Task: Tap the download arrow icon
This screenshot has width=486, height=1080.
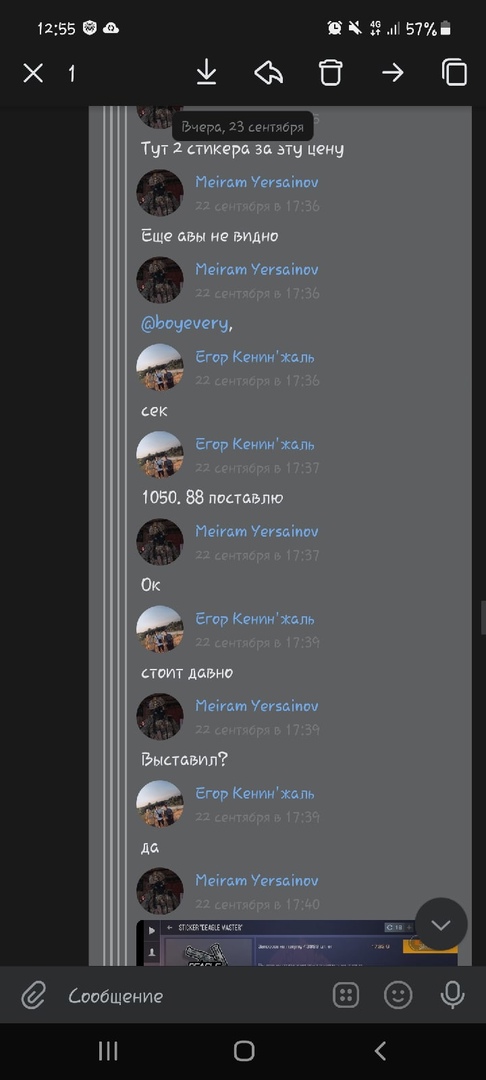Action: tap(207, 72)
